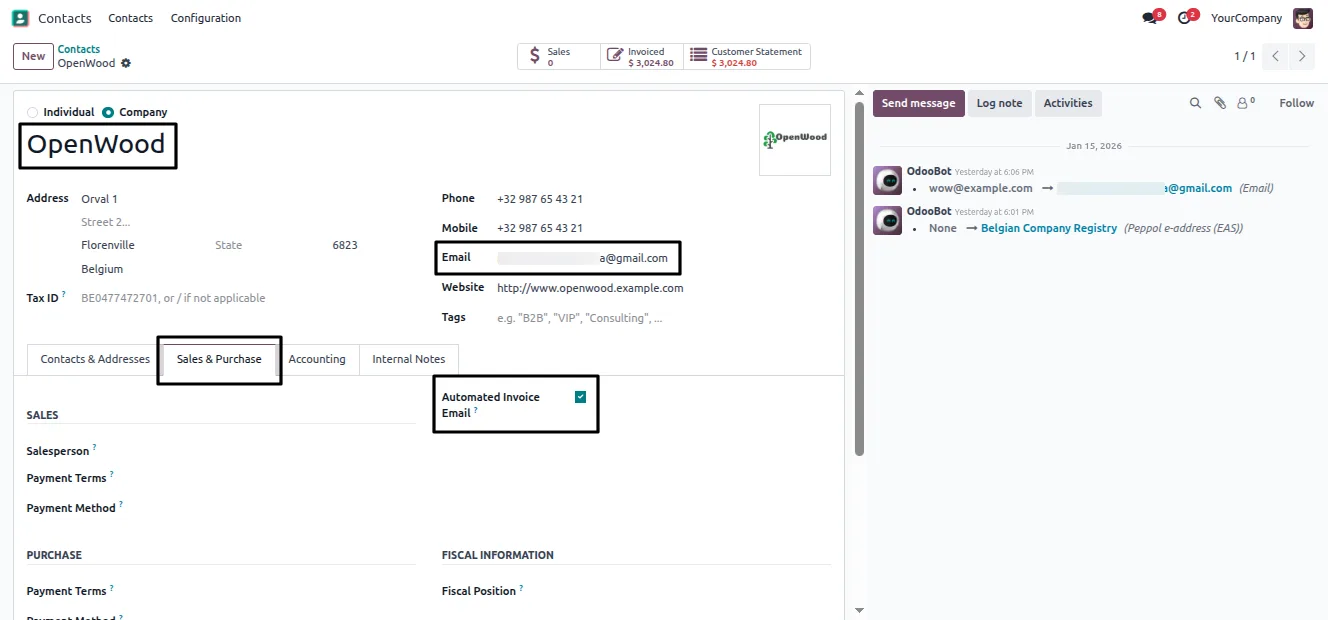
Task: Click the Follow button
Action: 1296,103
